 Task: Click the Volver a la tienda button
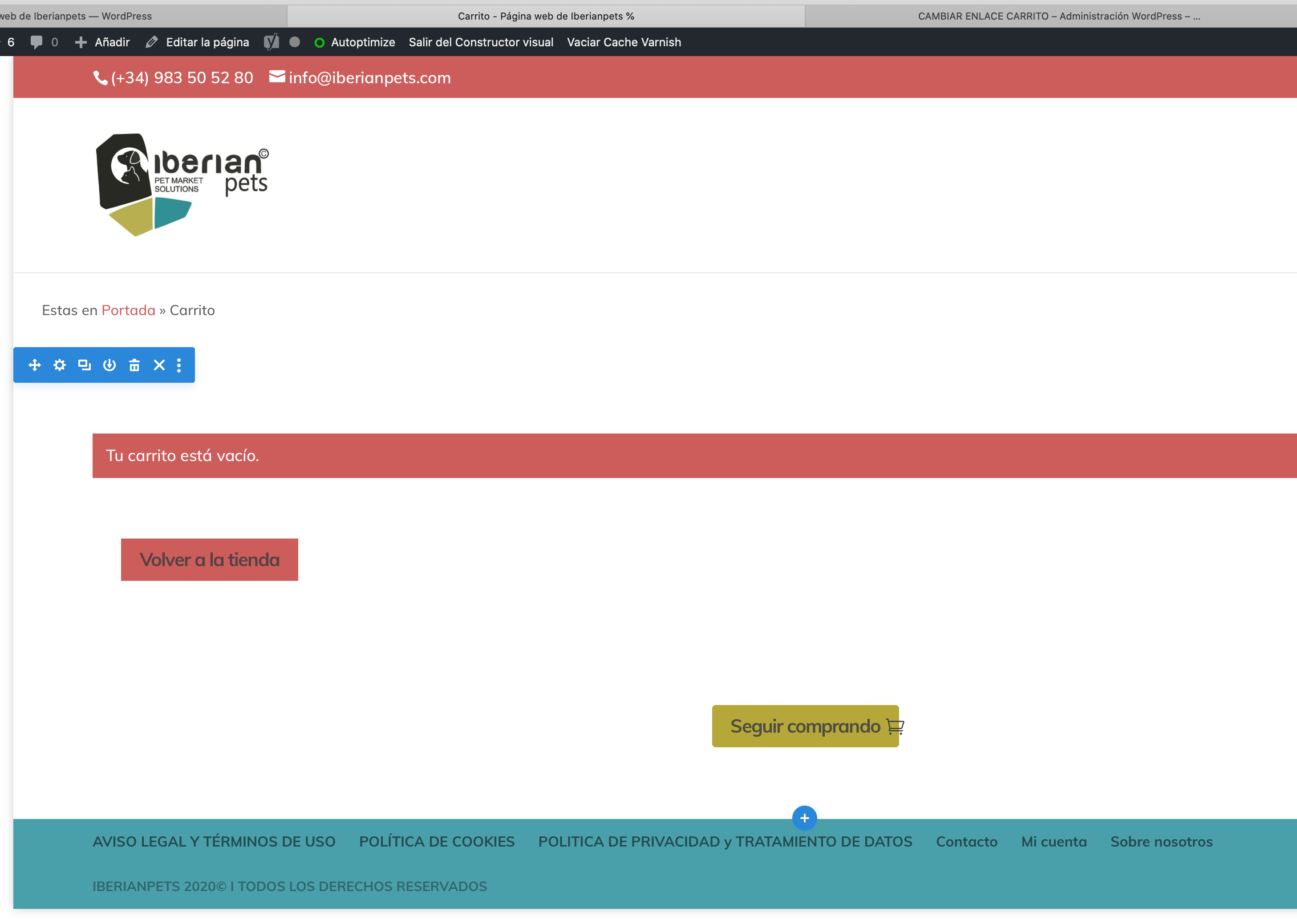point(209,560)
